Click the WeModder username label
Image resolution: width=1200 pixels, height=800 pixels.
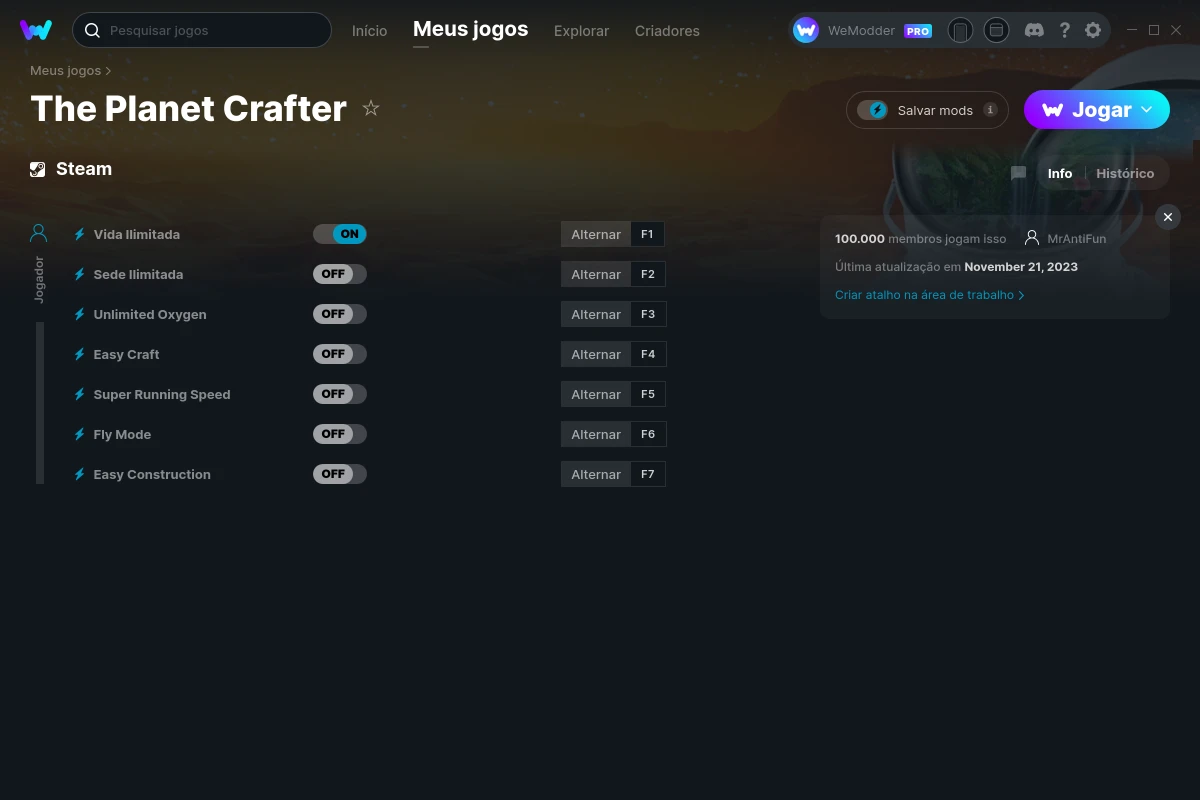coord(861,31)
